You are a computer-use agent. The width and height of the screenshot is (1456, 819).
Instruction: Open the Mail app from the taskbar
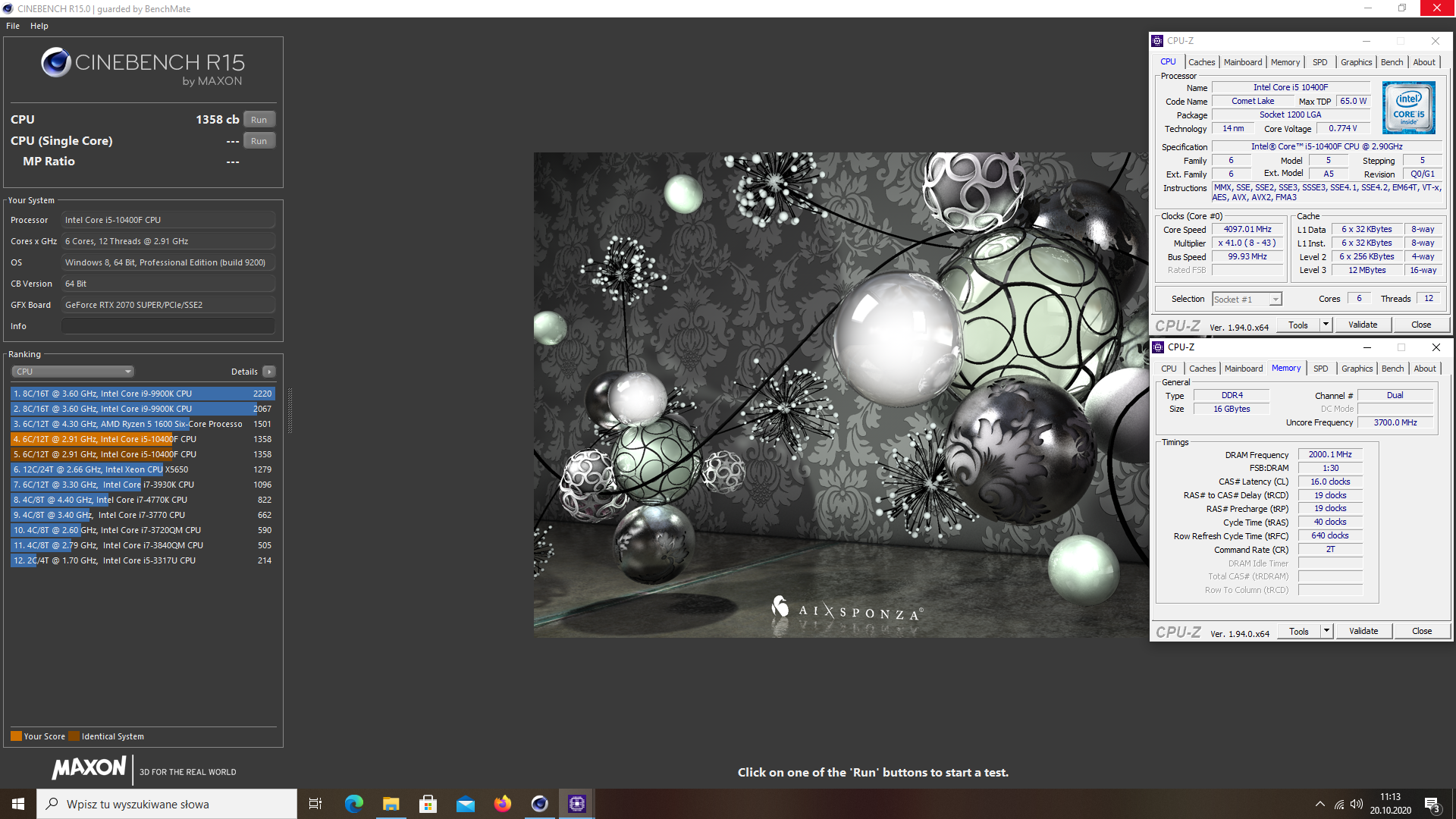point(465,804)
